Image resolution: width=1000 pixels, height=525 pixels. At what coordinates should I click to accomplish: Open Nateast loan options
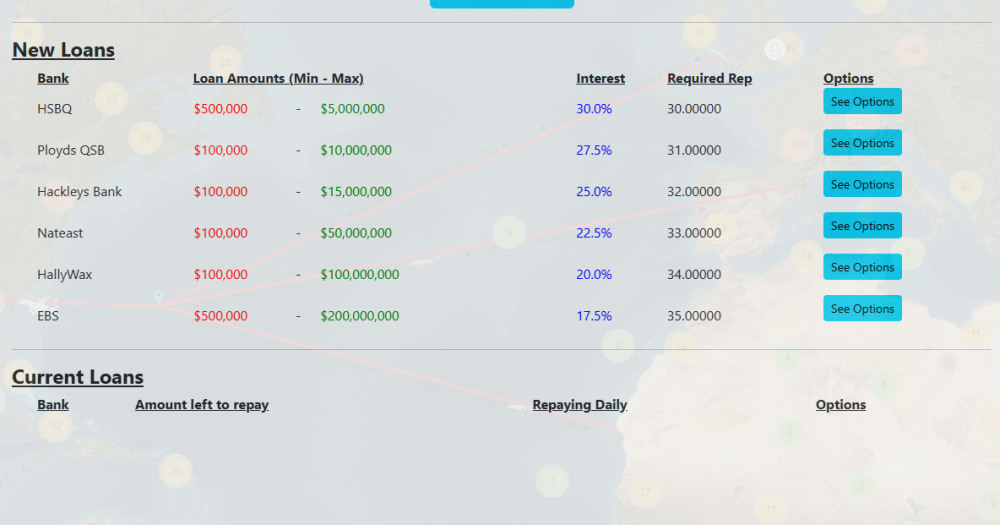pos(862,226)
